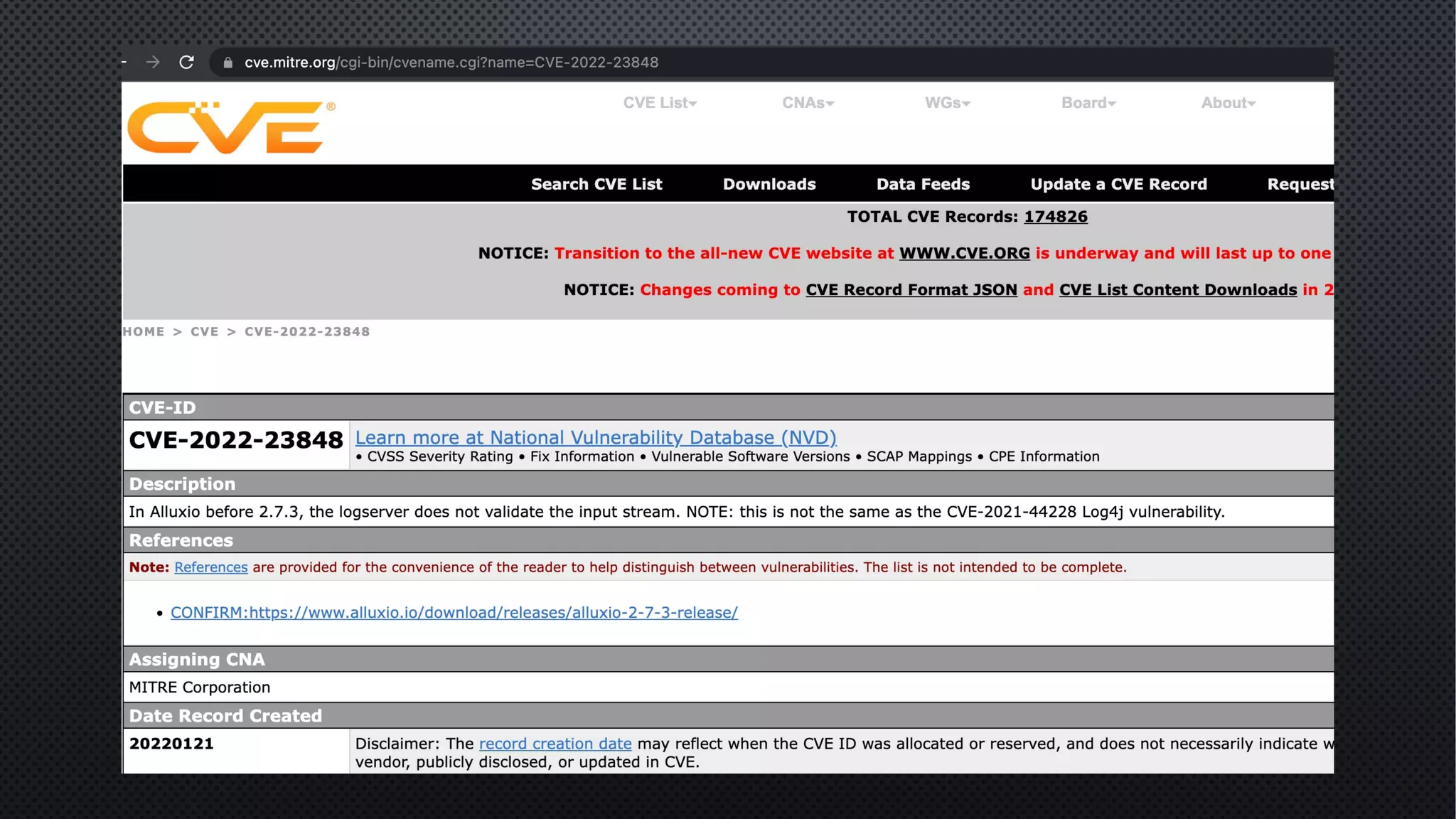Click the browser reload icon
1456x819 pixels.
186,63
